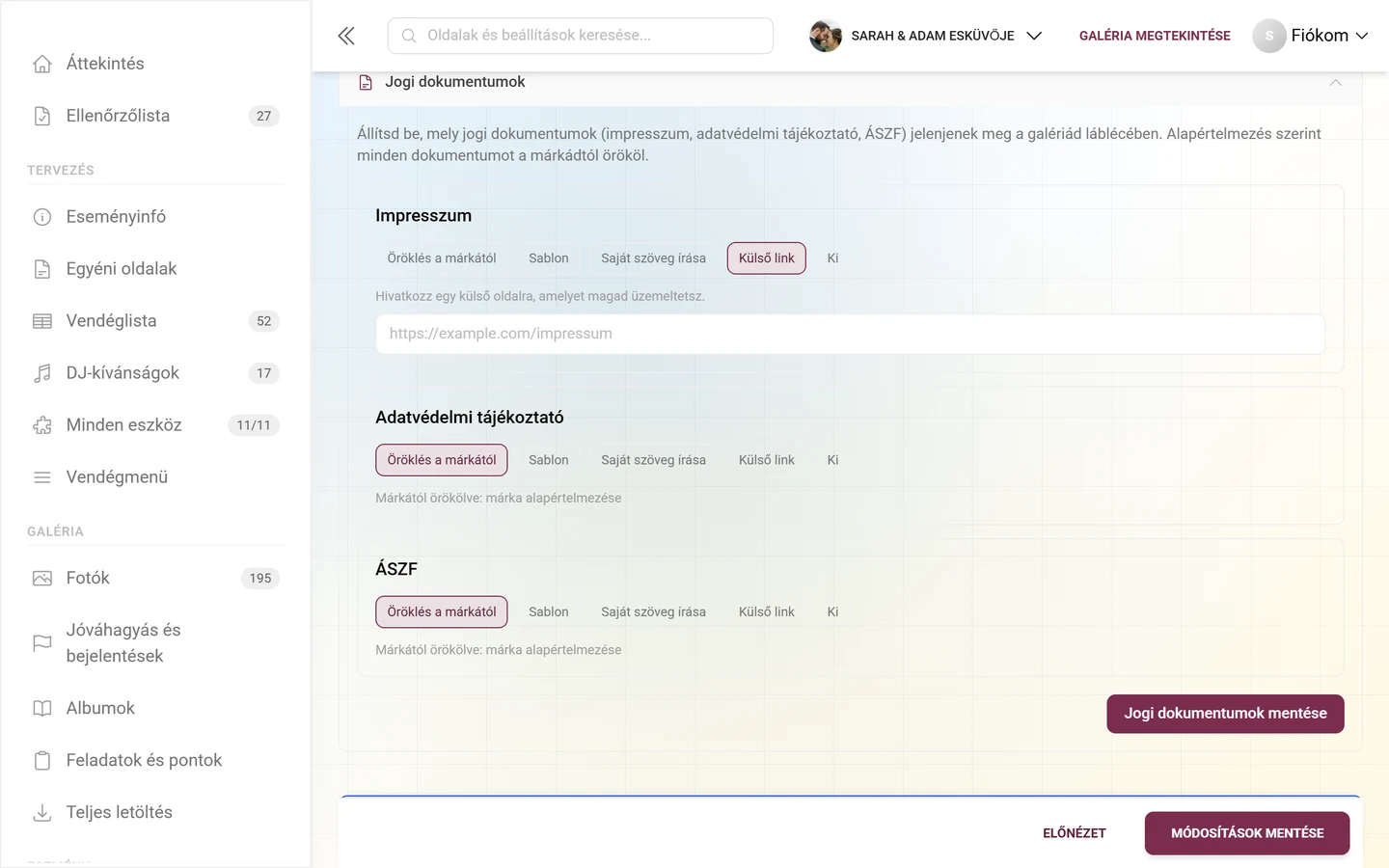1389x868 pixels.
Task: Click the Minden eszköz puzzle icon
Action: pyautogui.click(x=42, y=425)
